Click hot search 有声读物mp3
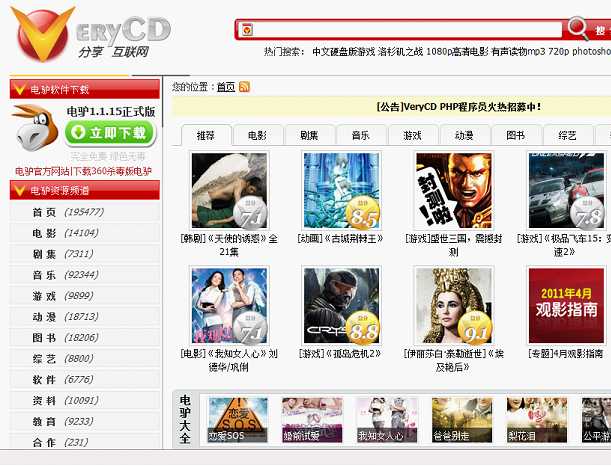 pos(518,51)
